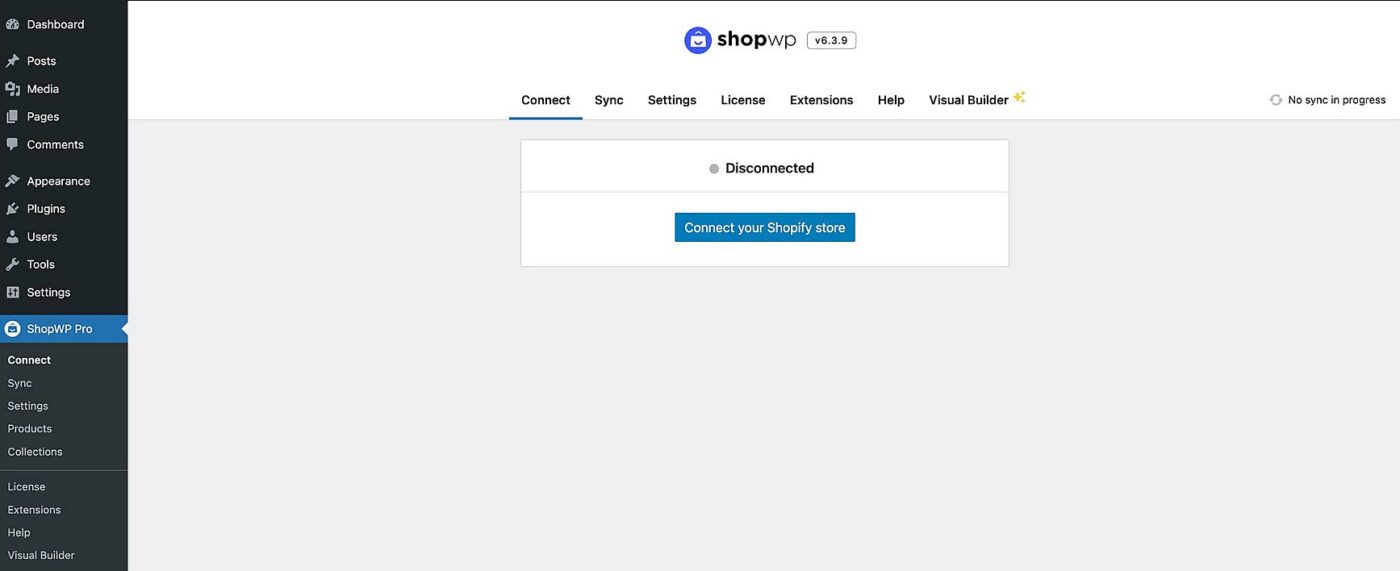Click the Media icon in the sidebar
This screenshot has width=1400, height=571.
13,89
